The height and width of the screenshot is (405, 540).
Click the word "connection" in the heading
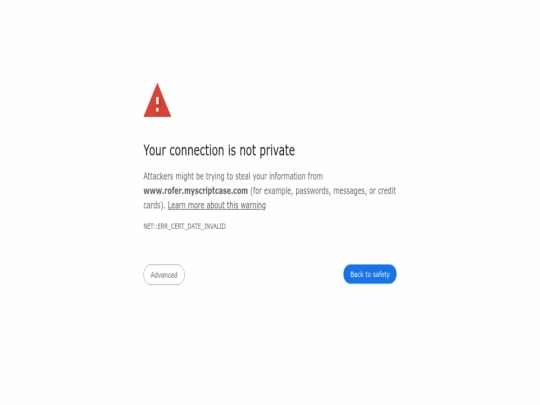(x=197, y=150)
